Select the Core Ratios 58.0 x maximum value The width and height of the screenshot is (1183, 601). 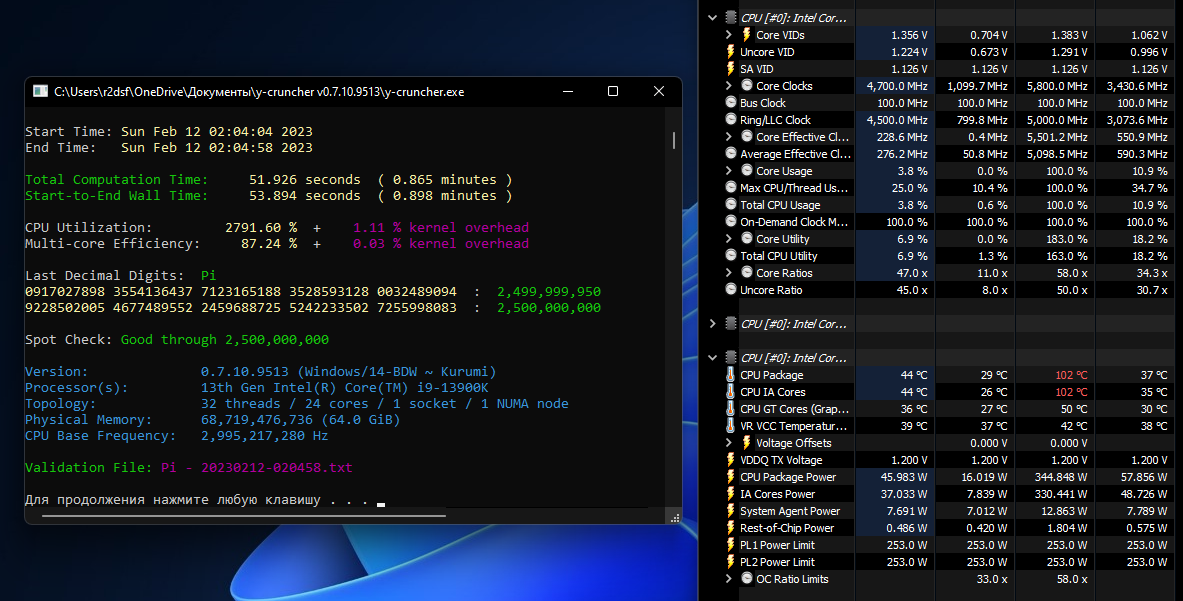1071,273
